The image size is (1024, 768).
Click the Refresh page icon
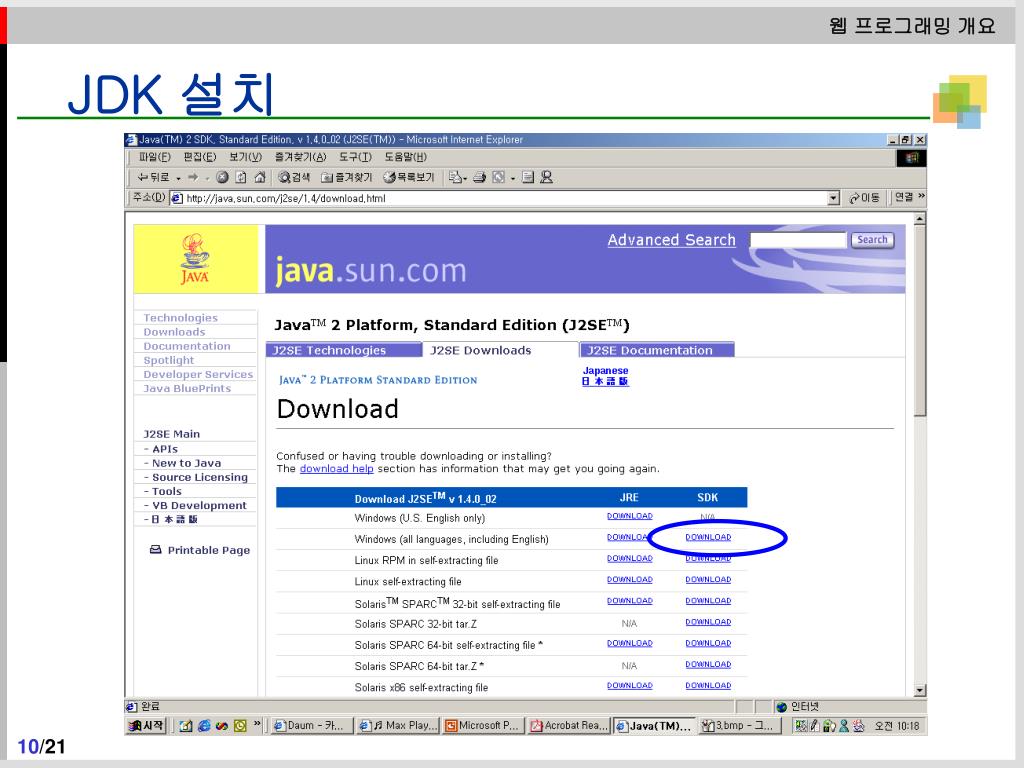[x=241, y=178]
